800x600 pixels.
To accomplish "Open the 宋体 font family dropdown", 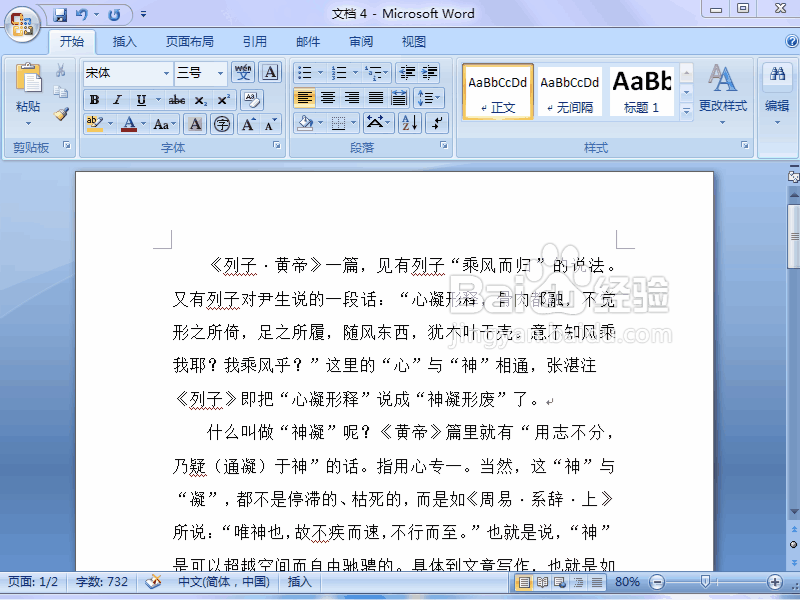I will pos(126,73).
